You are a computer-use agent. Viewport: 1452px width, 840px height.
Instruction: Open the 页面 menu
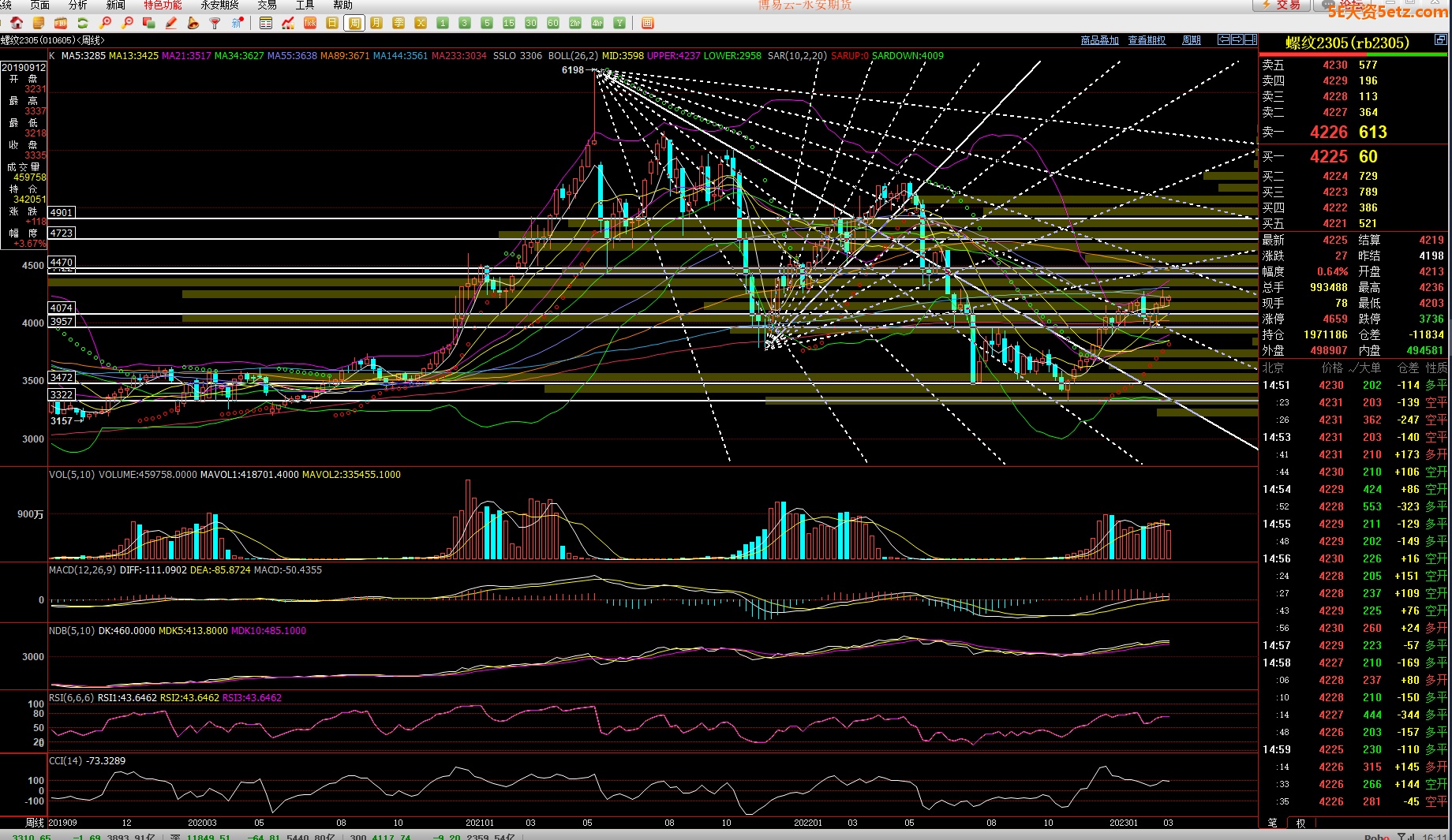[x=39, y=5]
